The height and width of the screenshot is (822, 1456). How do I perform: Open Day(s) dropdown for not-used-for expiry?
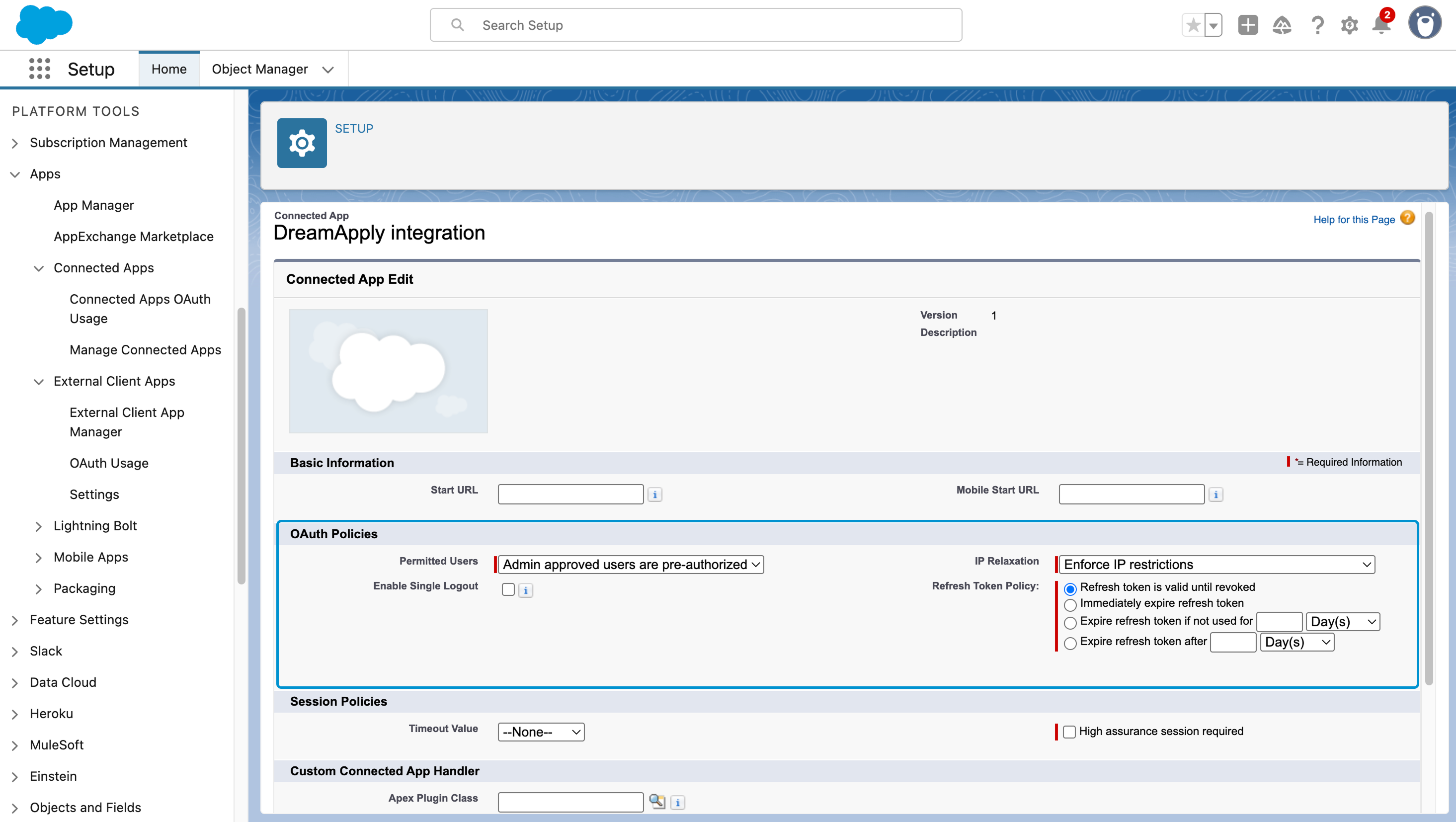click(1342, 622)
